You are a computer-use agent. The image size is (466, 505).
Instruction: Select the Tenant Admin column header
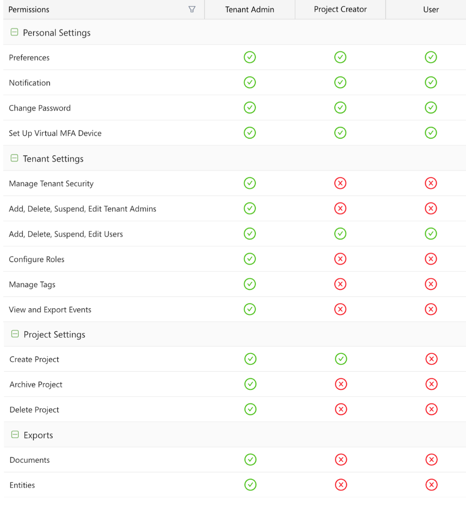coord(250,9)
